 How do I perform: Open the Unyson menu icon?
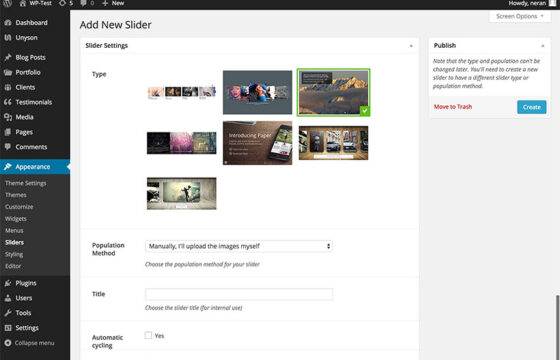[x=8, y=38]
